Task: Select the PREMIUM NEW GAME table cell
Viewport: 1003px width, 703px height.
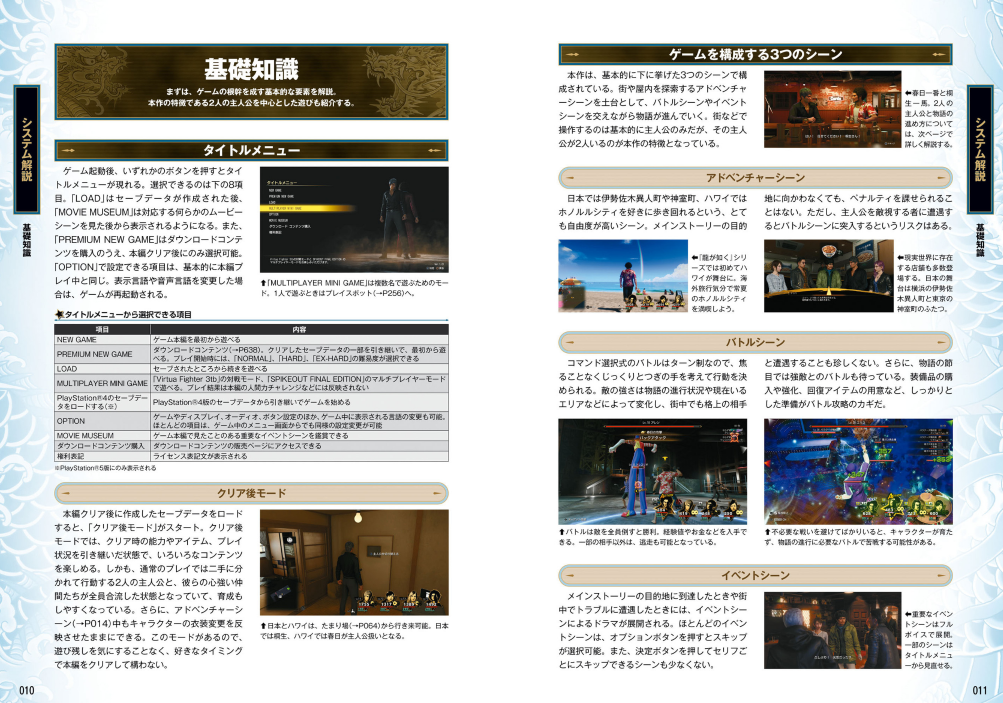Action: pyautogui.click(x=102, y=354)
